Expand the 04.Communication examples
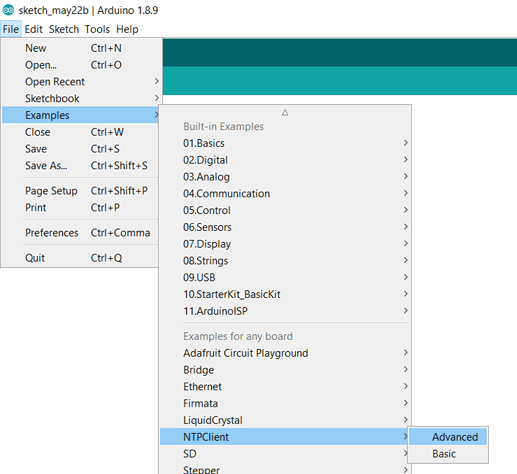517x474 pixels. pos(285,194)
